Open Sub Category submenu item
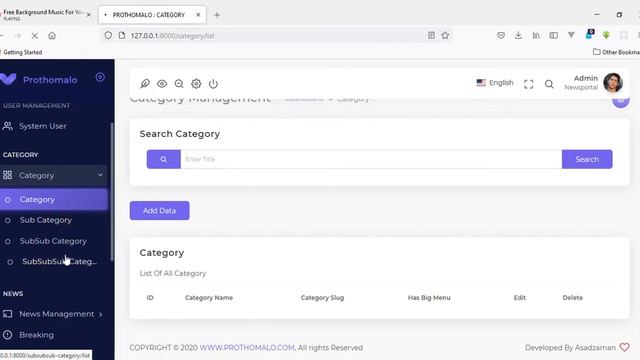 [x=45, y=220]
